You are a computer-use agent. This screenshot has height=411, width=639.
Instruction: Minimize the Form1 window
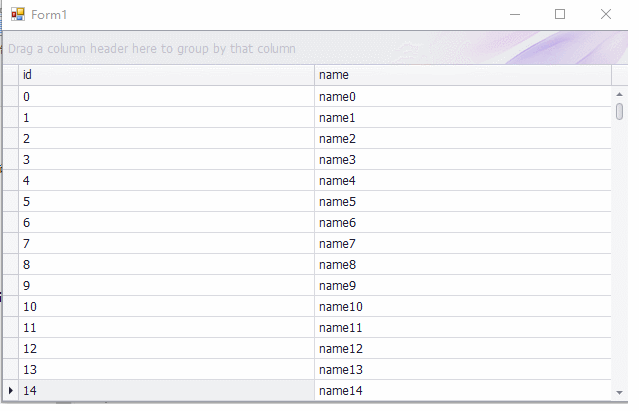515,14
